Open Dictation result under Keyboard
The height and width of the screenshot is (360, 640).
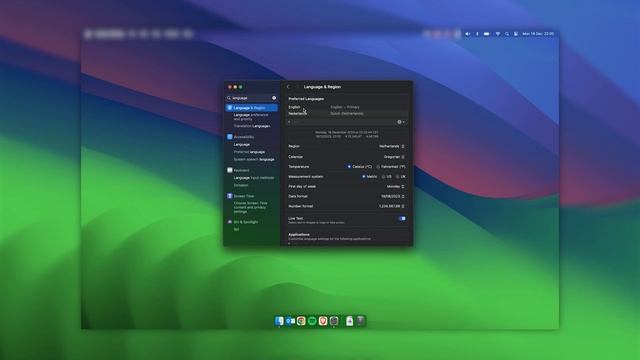tap(241, 185)
